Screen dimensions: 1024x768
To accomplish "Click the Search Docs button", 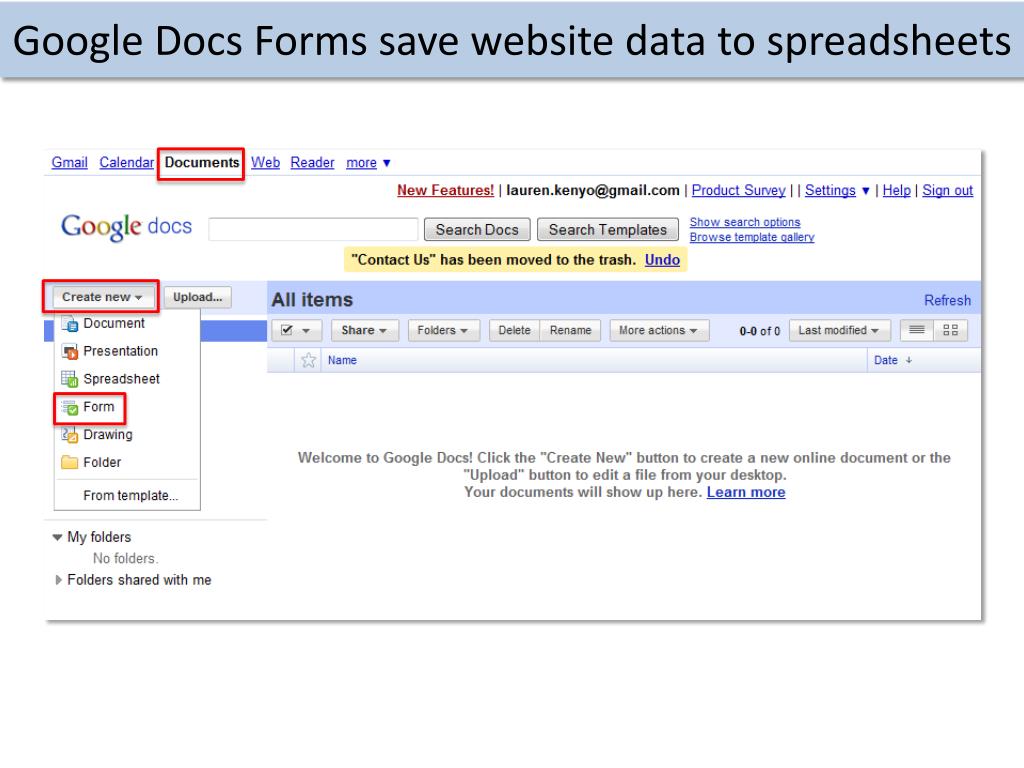I will [x=477, y=230].
